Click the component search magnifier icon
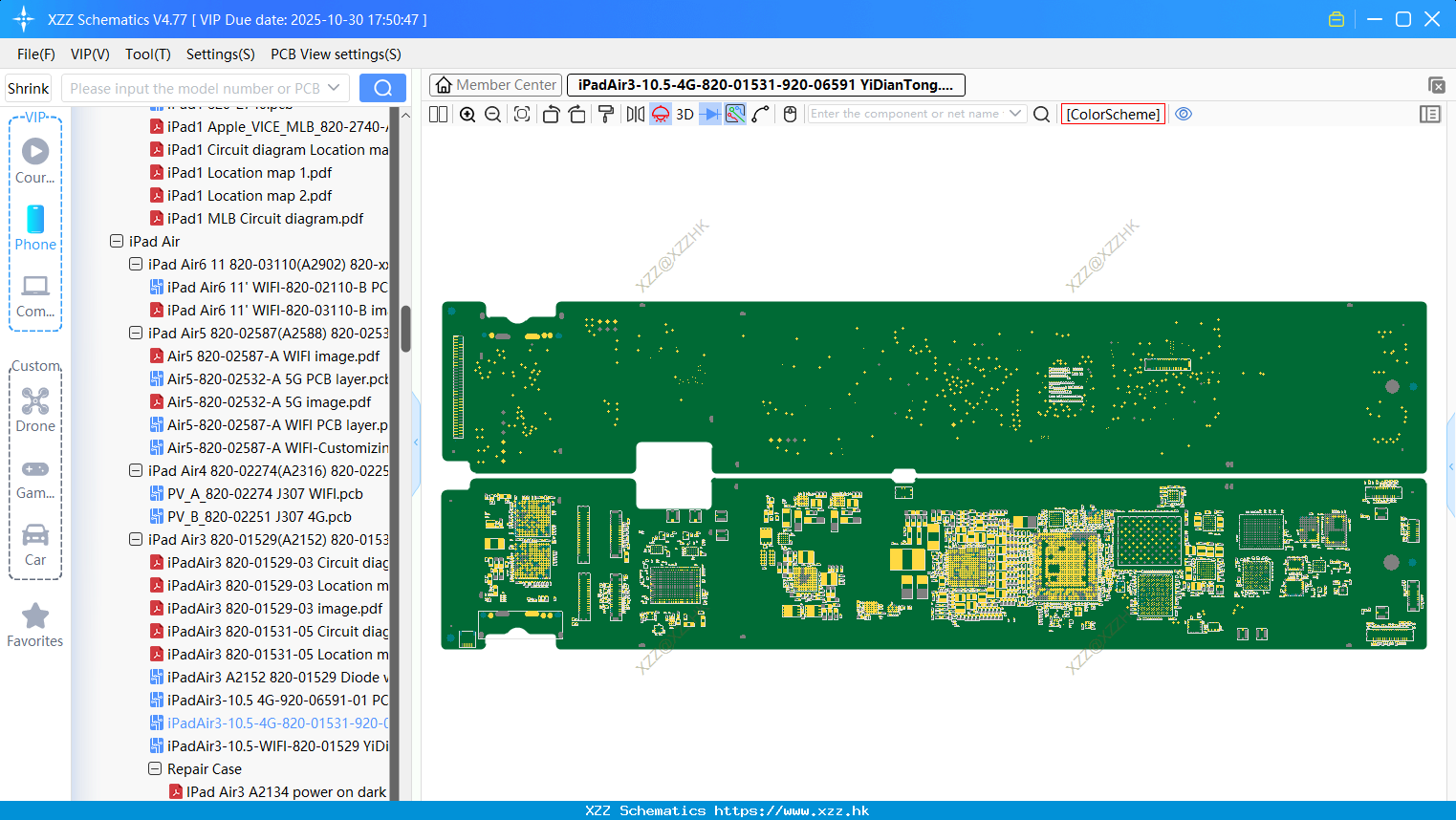This screenshot has height=820, width=1456. [1042, 114]
